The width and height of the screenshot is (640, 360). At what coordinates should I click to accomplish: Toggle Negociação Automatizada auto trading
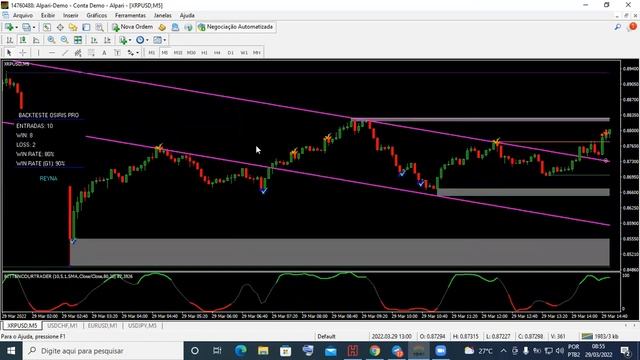236,27
